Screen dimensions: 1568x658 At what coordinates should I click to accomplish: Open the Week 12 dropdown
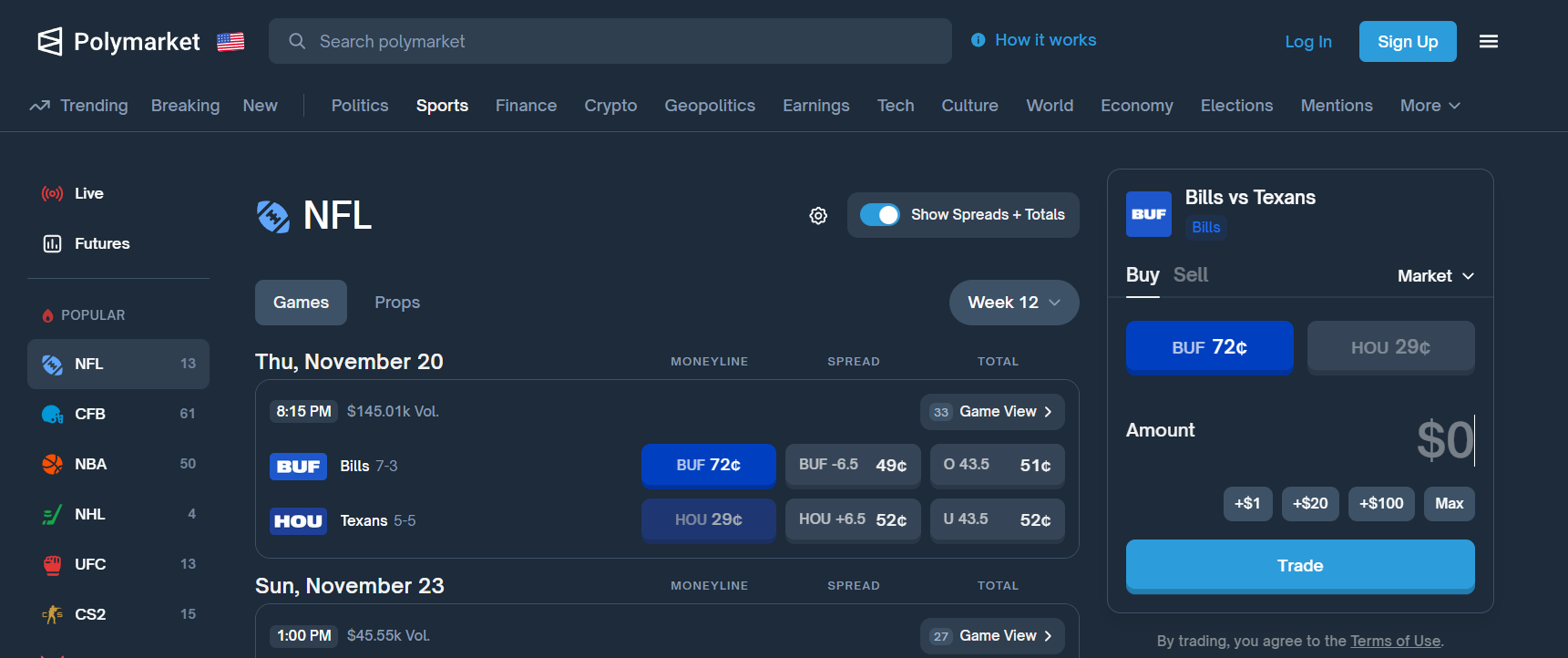(1014, 303)
